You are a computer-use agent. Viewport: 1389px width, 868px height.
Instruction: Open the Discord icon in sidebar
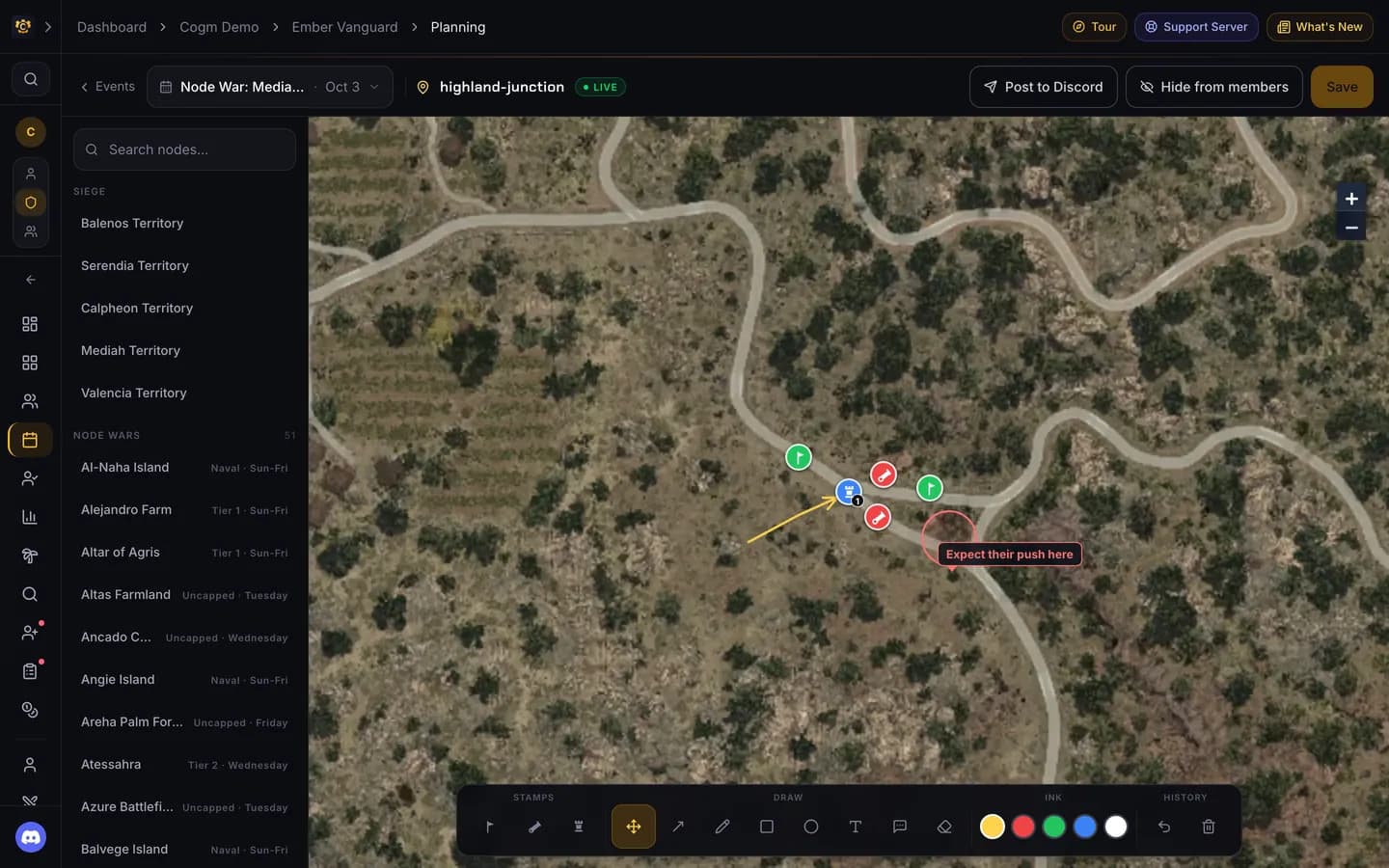point(31,837)
